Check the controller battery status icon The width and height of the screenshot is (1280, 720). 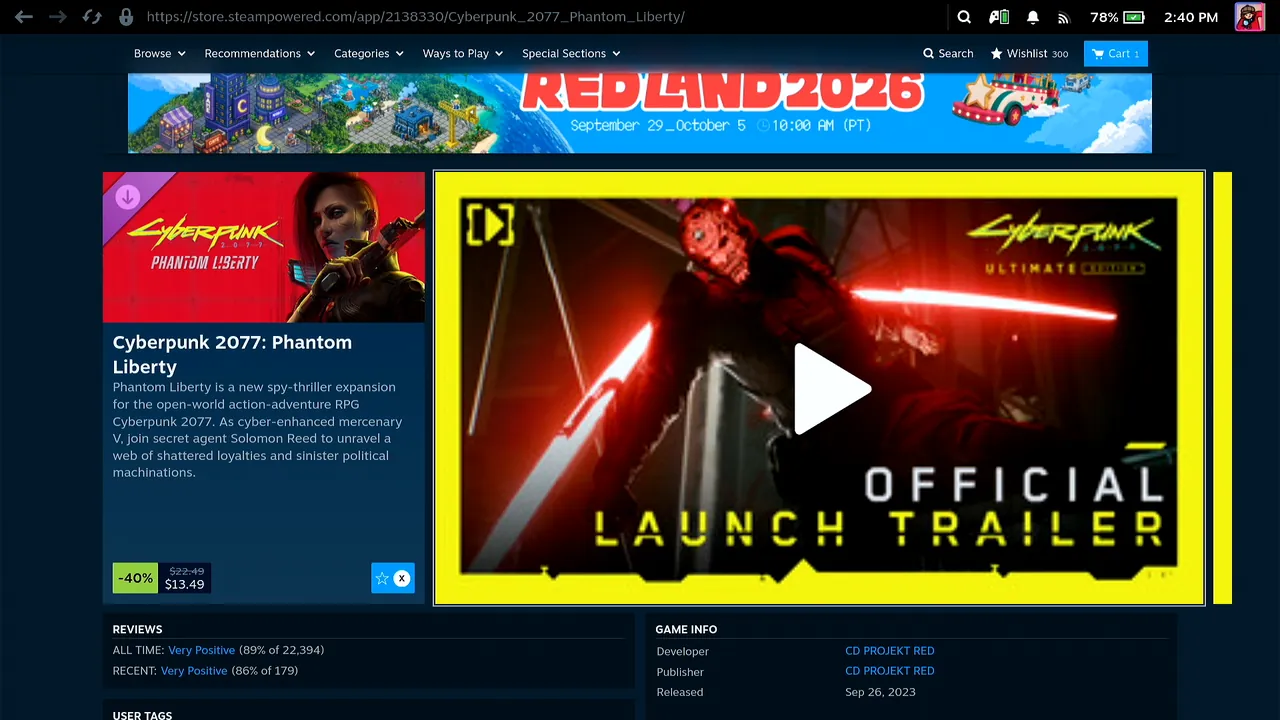[x=998, y=17]
